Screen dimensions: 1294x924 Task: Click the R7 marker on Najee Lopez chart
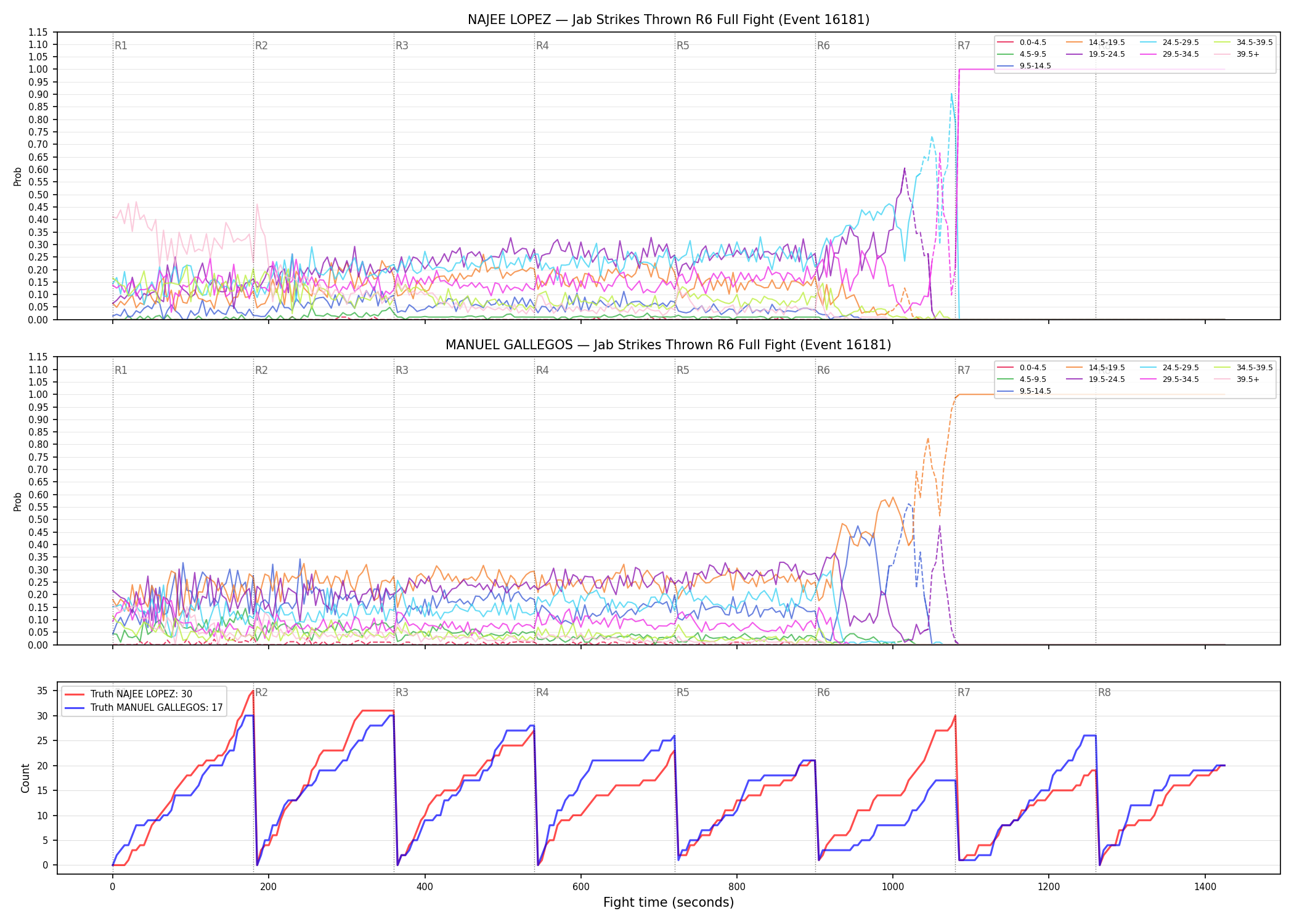point(964,46)
